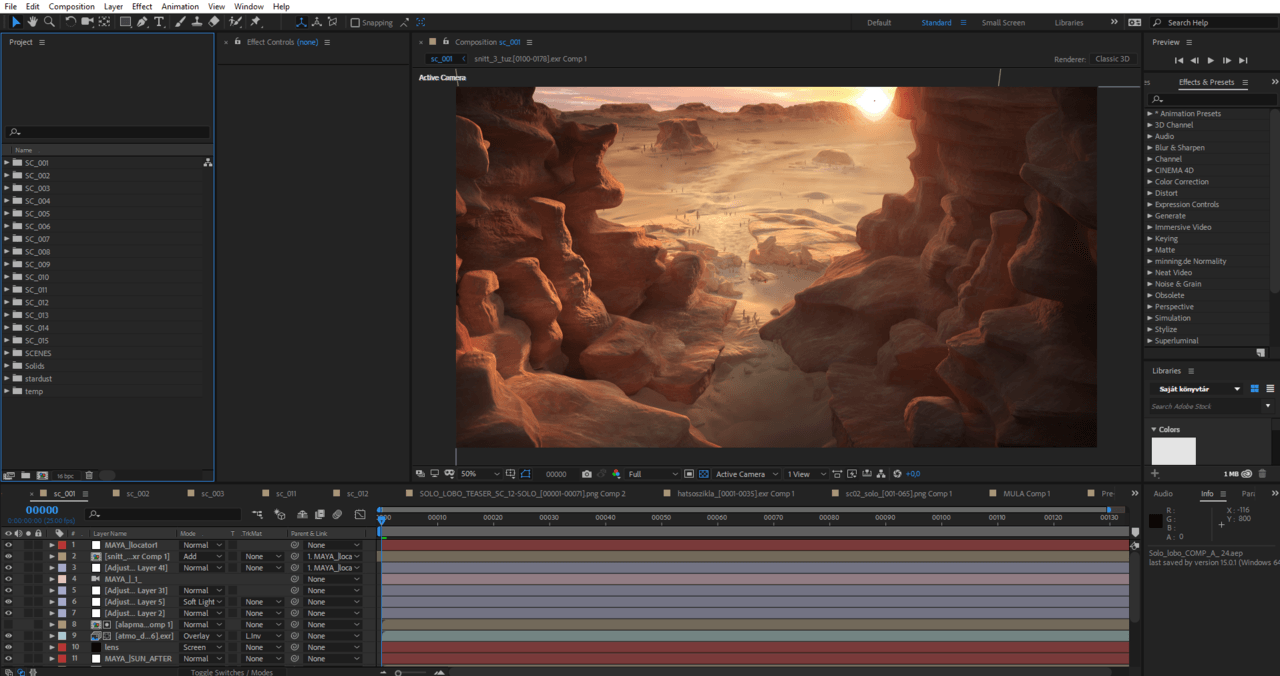This screenshot has width=1280, height=676.
Task: Take a snapshot with the camera icon
Action: pyautogui.click(x=587, y=474)
